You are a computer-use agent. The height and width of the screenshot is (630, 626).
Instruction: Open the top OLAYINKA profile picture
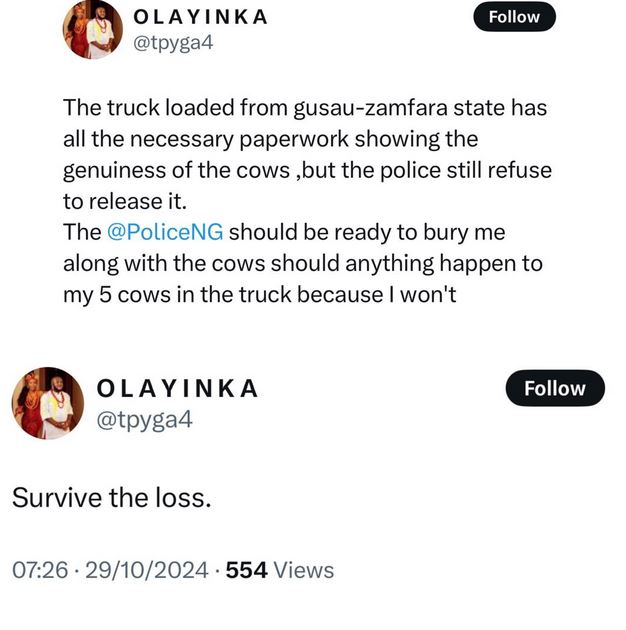92,30
